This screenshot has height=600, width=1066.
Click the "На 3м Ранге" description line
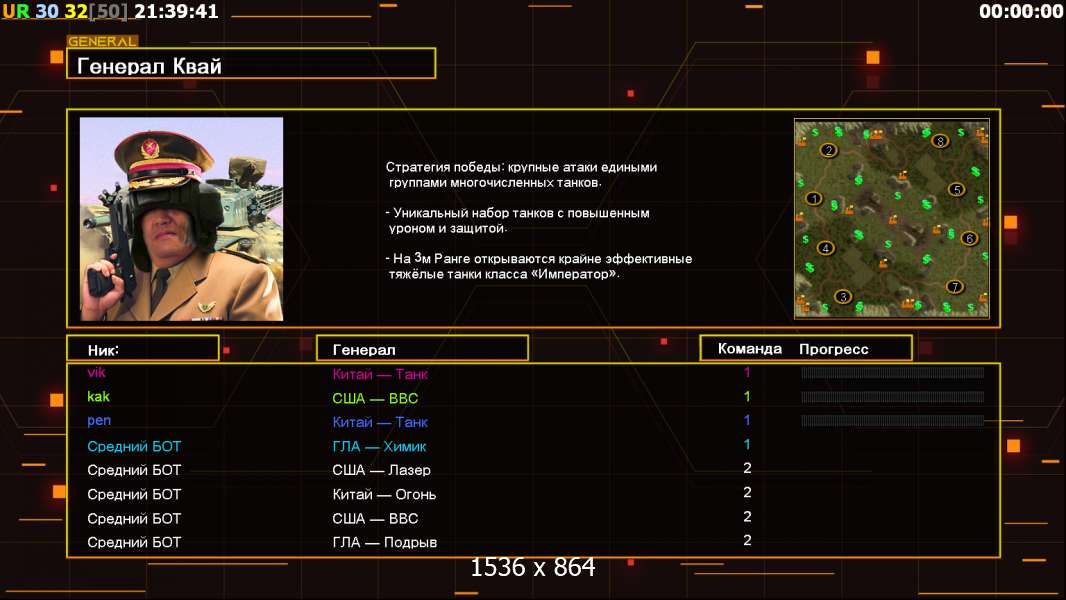tap(538, 266)
